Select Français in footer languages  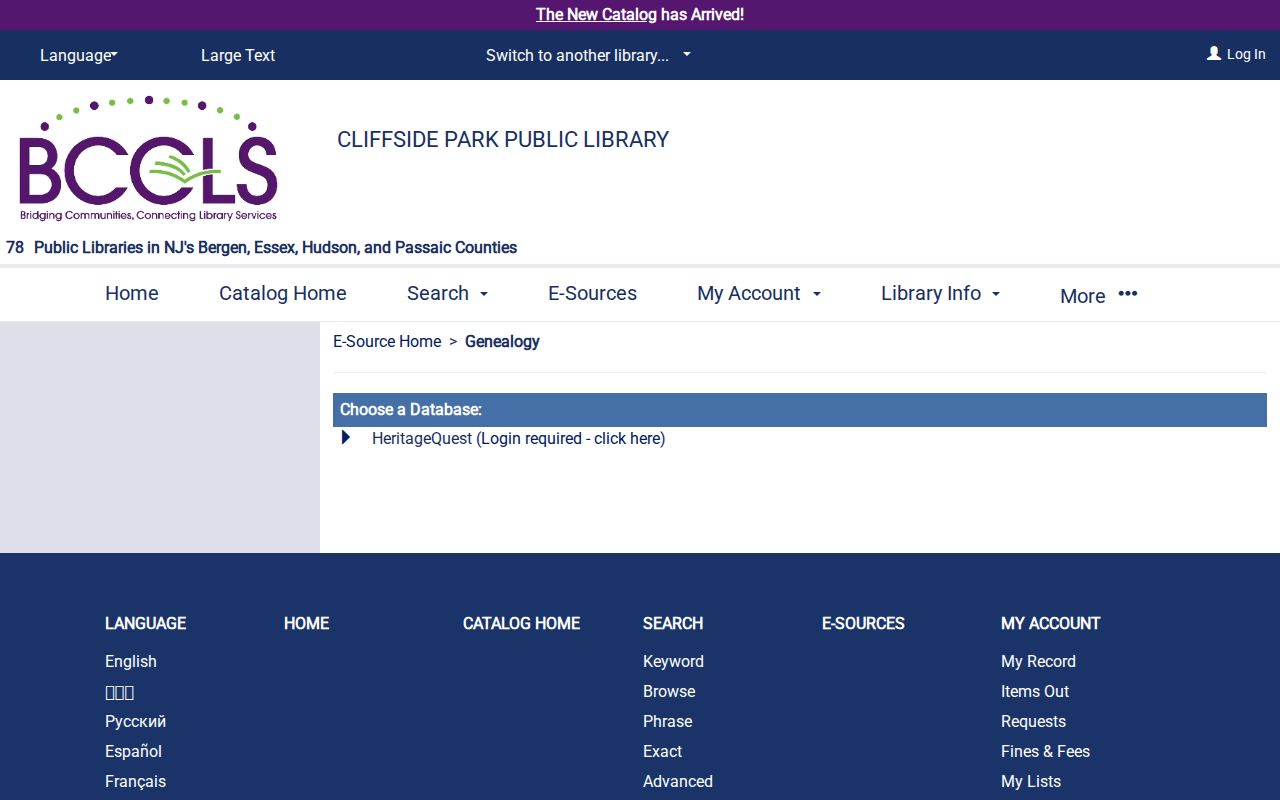[135, 781]
